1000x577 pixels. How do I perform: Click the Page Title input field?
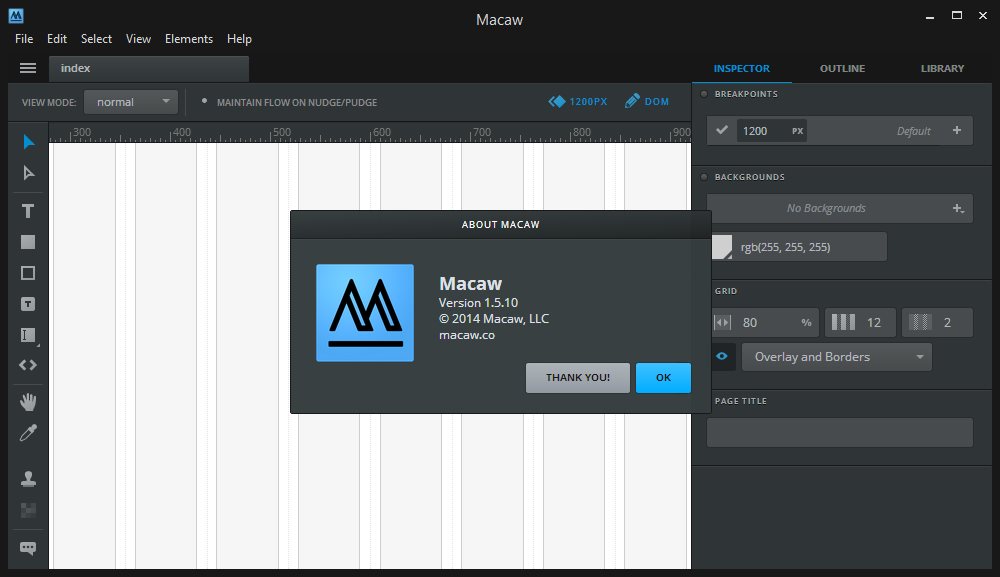[x=840, y=432]
